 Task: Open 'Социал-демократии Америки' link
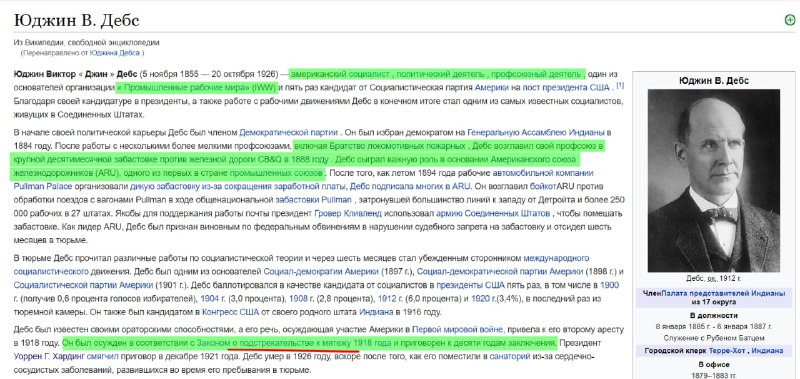[320, 271]
